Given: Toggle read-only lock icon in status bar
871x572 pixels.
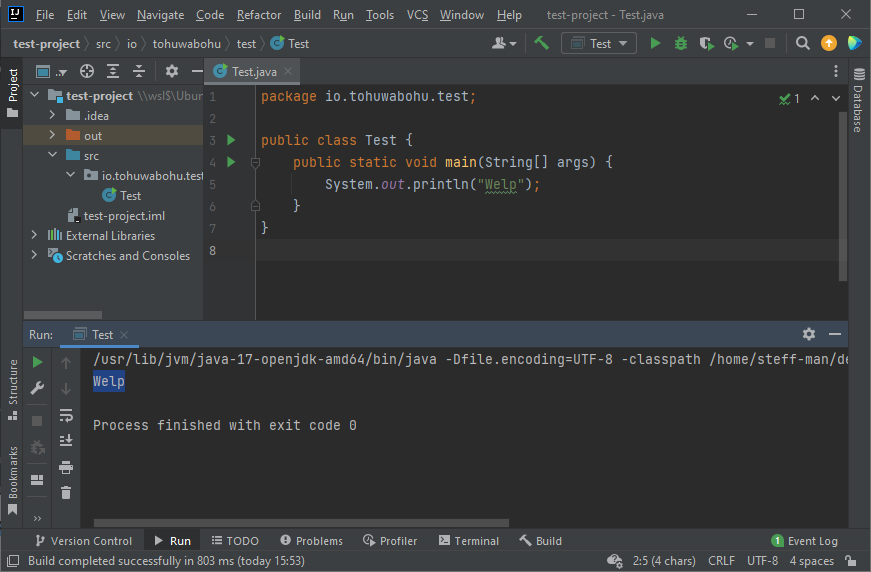Looking at the screenshot, I should (x=850, y=561).
